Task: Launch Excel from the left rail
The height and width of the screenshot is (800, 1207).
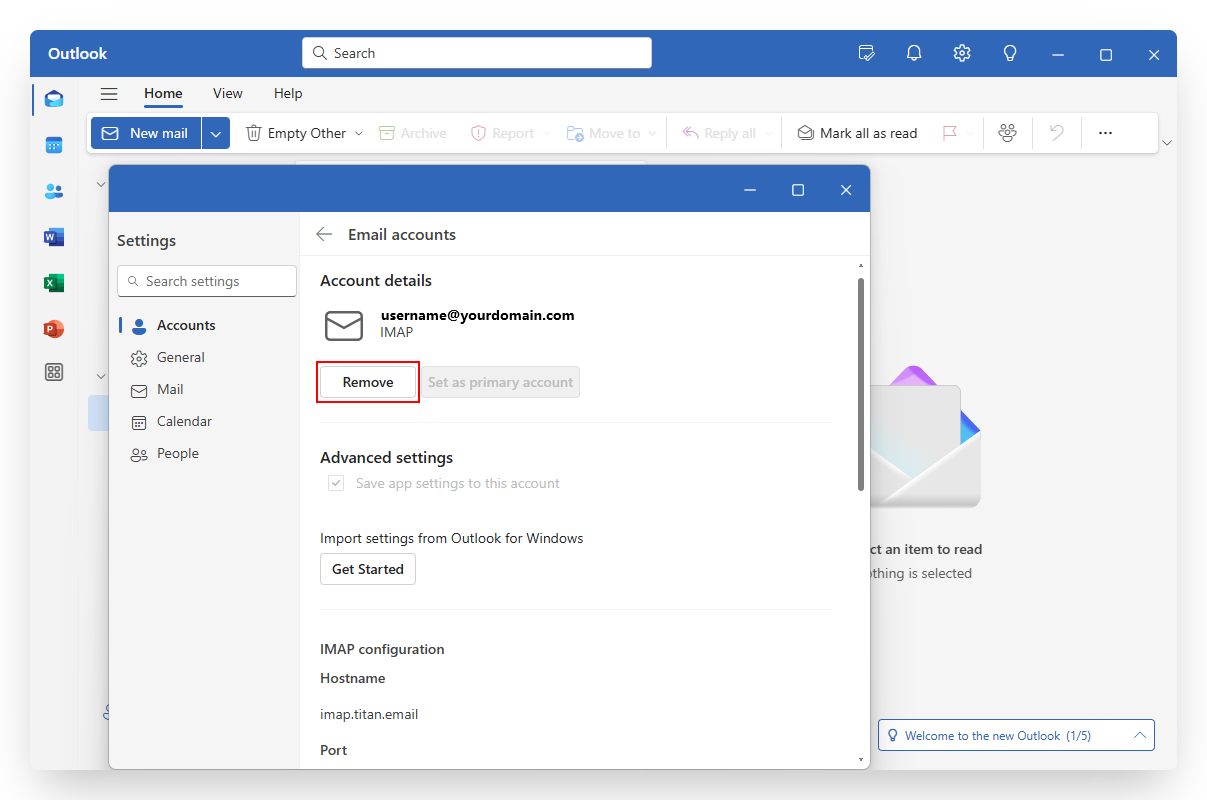Action: tap(54, 283)
